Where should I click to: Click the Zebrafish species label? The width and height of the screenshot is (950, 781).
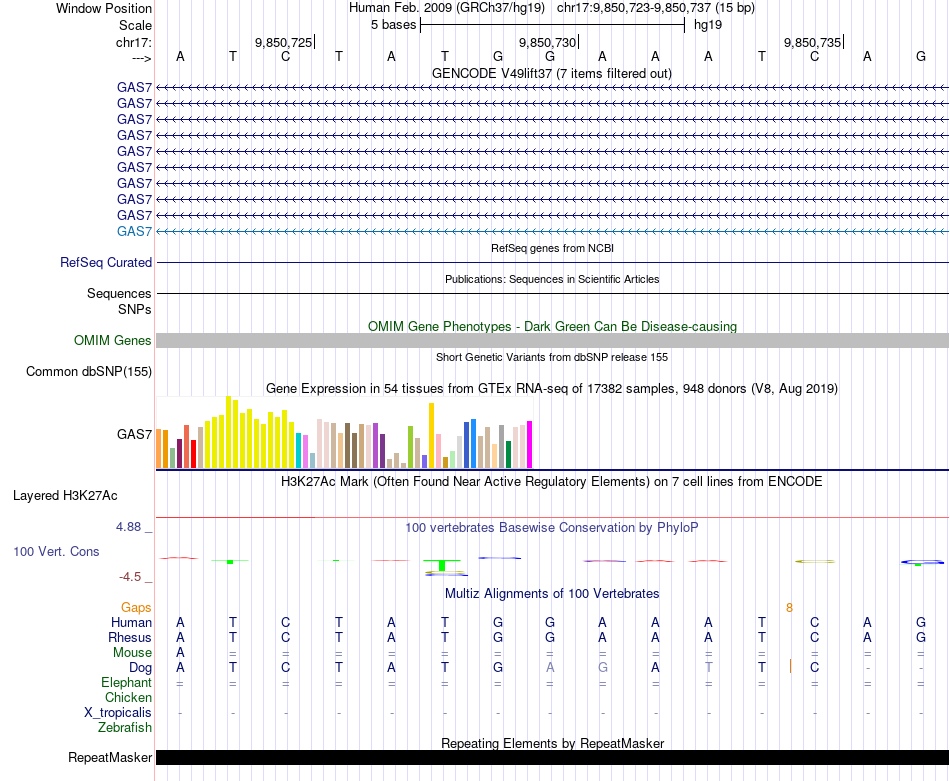tap(126, 728)
